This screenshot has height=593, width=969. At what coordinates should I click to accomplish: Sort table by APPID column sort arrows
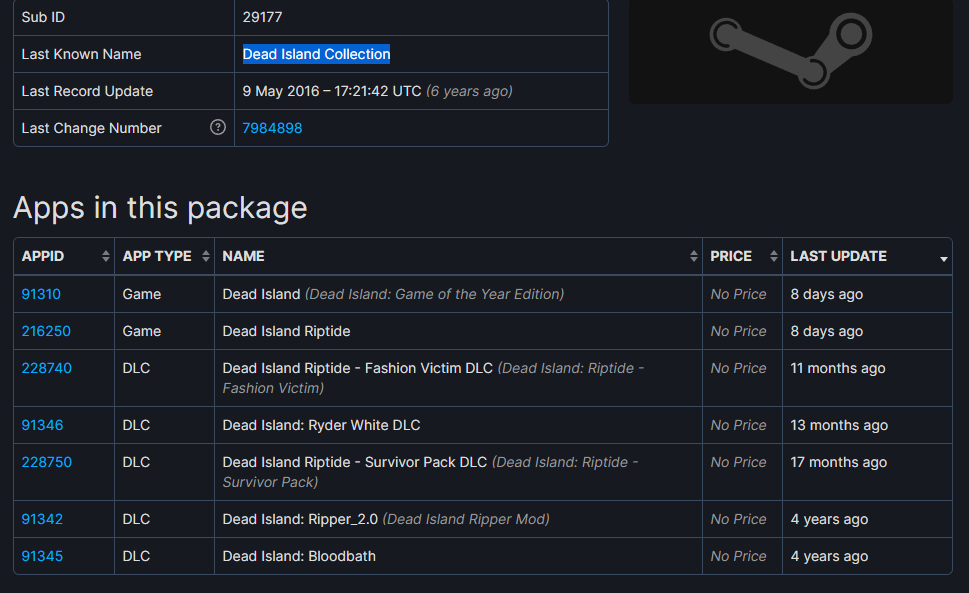tap(106, 257)
